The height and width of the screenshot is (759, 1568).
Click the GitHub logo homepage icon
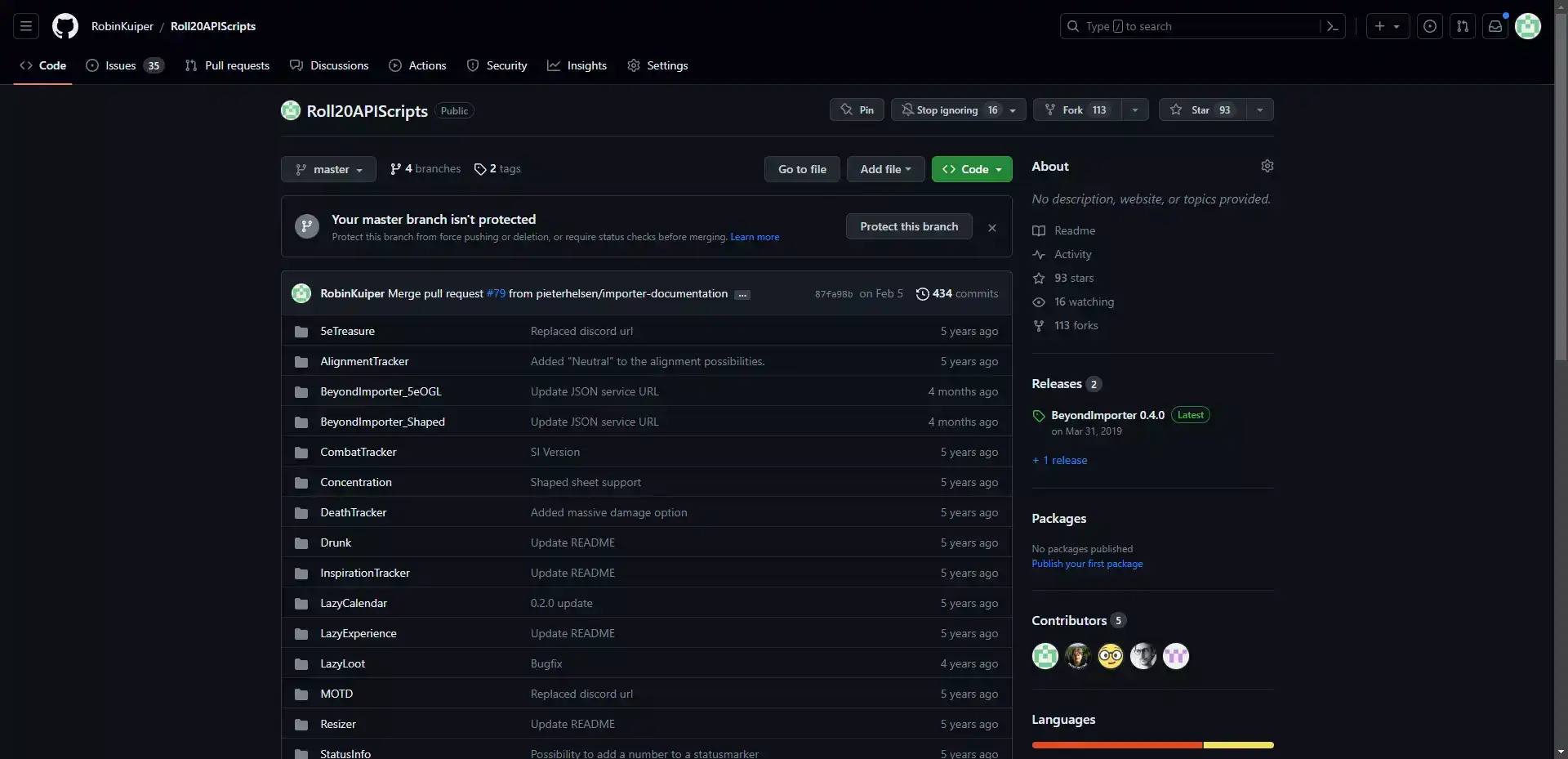click(65, 26)
